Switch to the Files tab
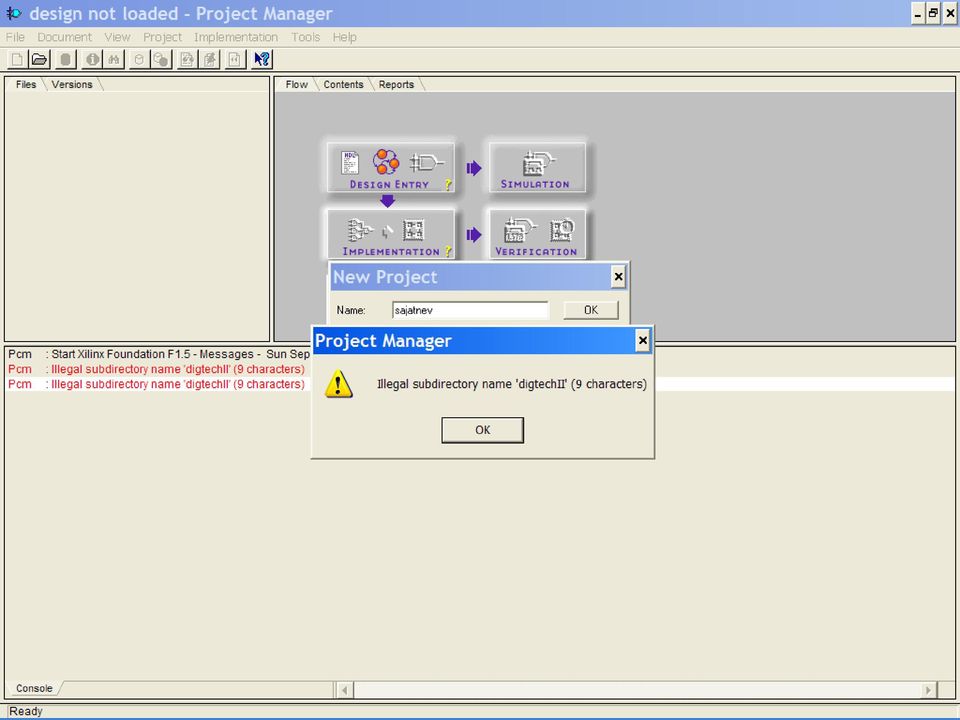Screen dimensions: 960x720 pyautogui.click(x=26, y=84)
